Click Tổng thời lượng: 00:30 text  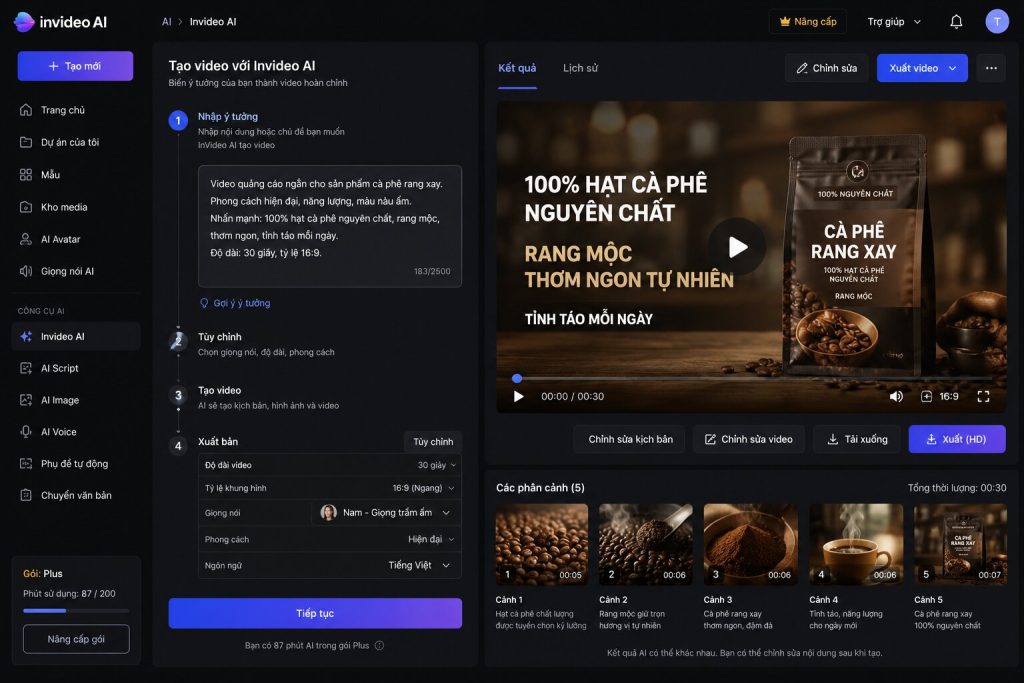pyautogui.click(x=957, y=488)
